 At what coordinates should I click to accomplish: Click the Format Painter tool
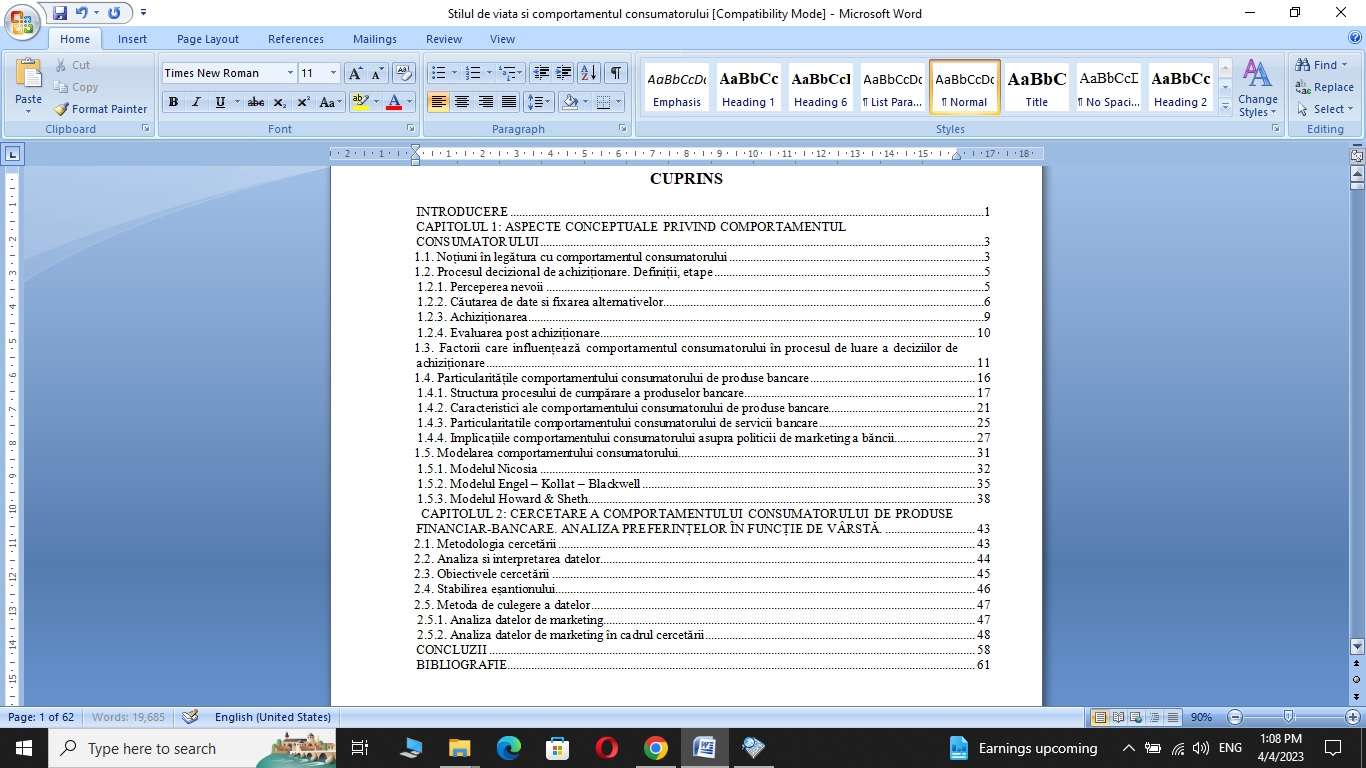[x=100, y=109]
